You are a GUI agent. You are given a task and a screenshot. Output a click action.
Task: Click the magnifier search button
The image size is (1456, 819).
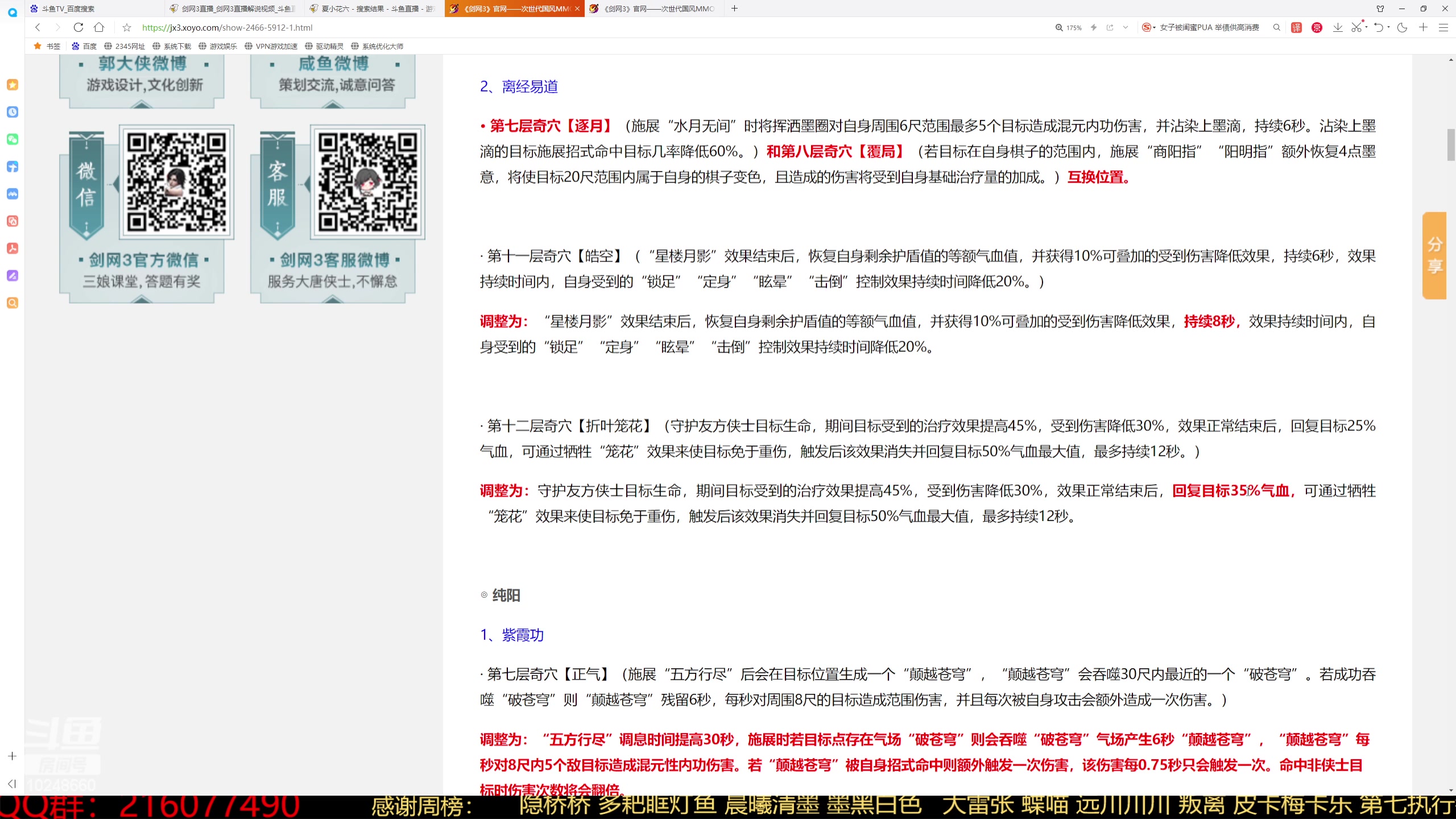pyautogui.click(x=1277, y=27)
